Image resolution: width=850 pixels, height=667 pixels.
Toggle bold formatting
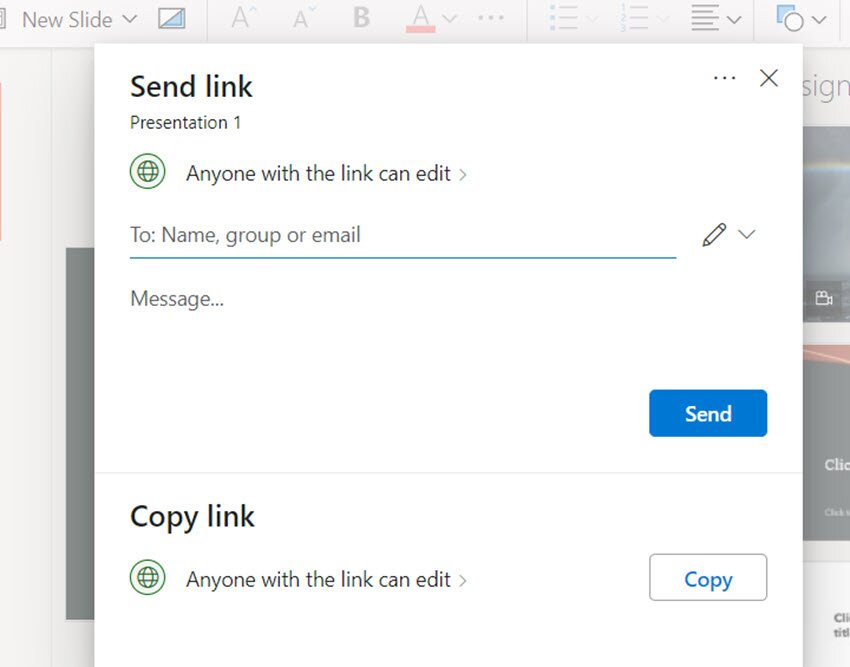pos(361,18)
